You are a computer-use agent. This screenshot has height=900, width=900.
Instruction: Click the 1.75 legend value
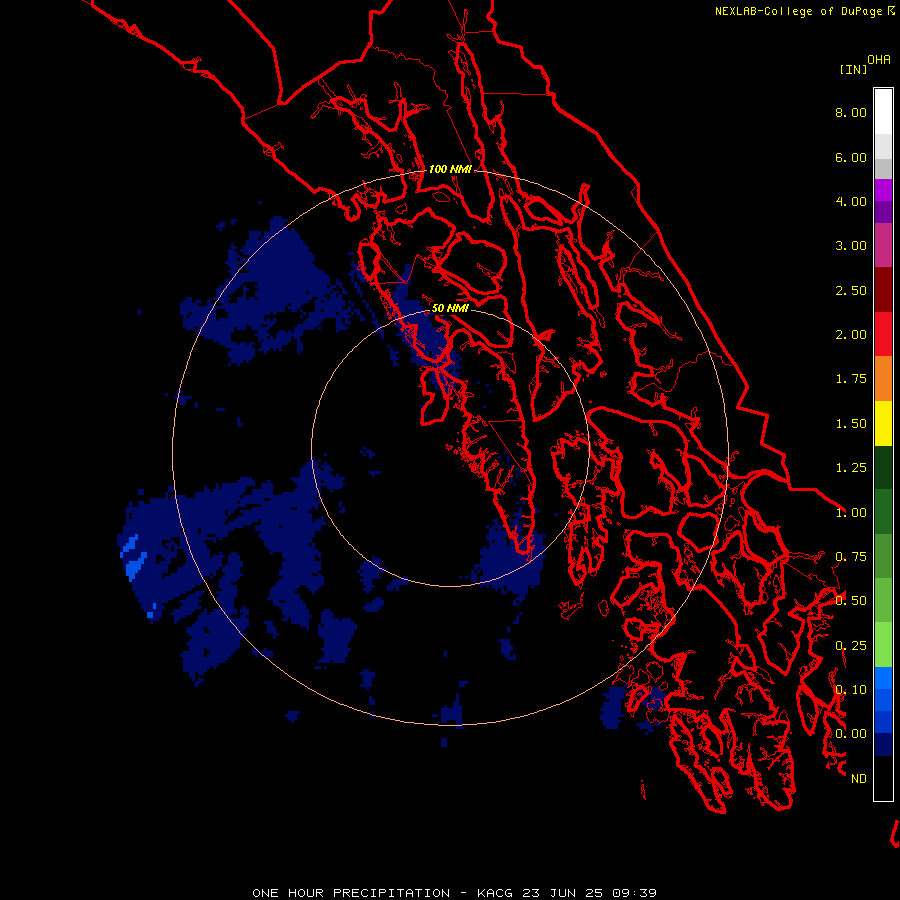pyautogui.click(x=851, y=379)
